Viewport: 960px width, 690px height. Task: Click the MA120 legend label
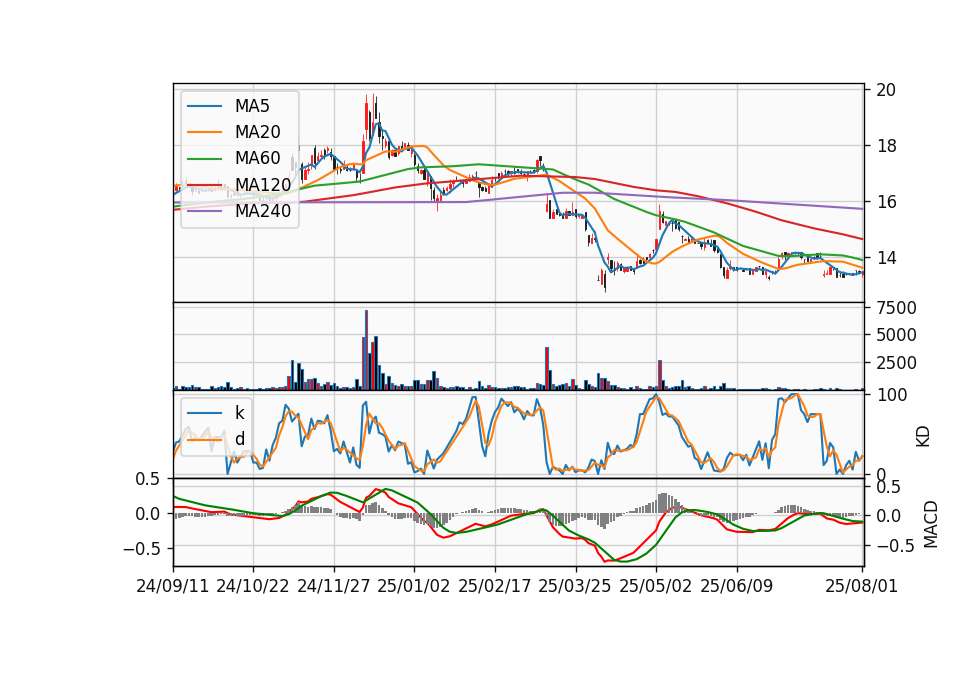pyautogui.click(x=263, y=185)
